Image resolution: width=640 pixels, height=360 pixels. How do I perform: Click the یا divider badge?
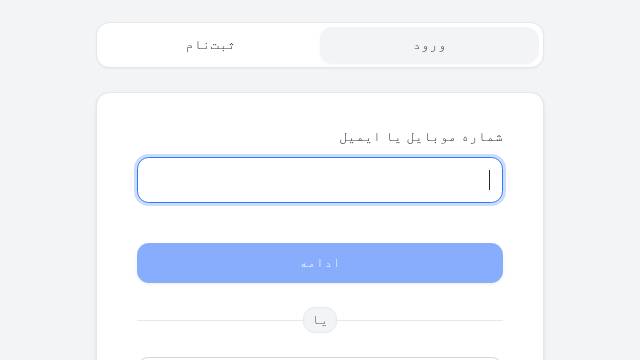pyautogui.click(x=320, y=320)
